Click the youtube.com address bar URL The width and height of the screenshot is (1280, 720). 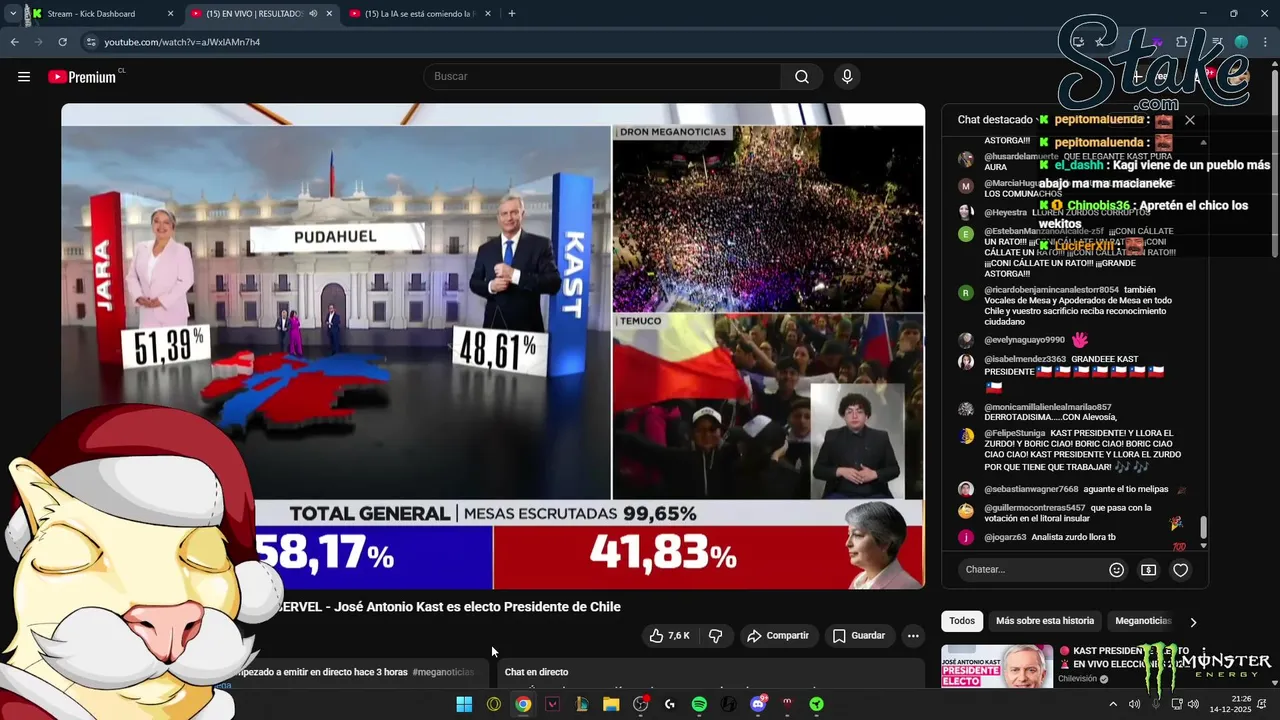[182, 42]
